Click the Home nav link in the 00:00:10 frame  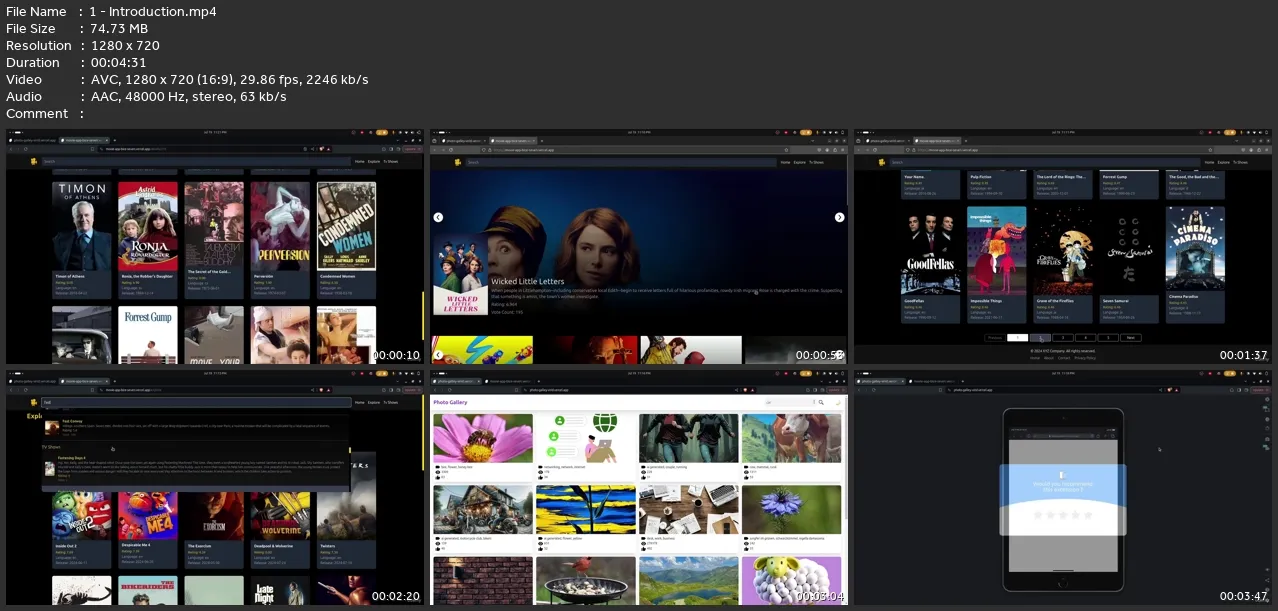click(x=360, y=162)
